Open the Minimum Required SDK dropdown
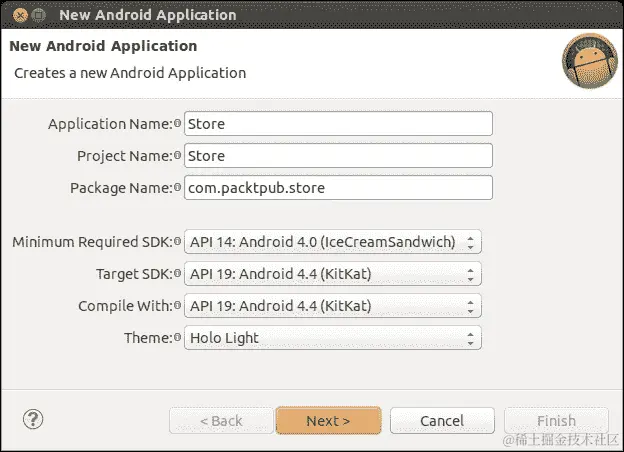 333,242
